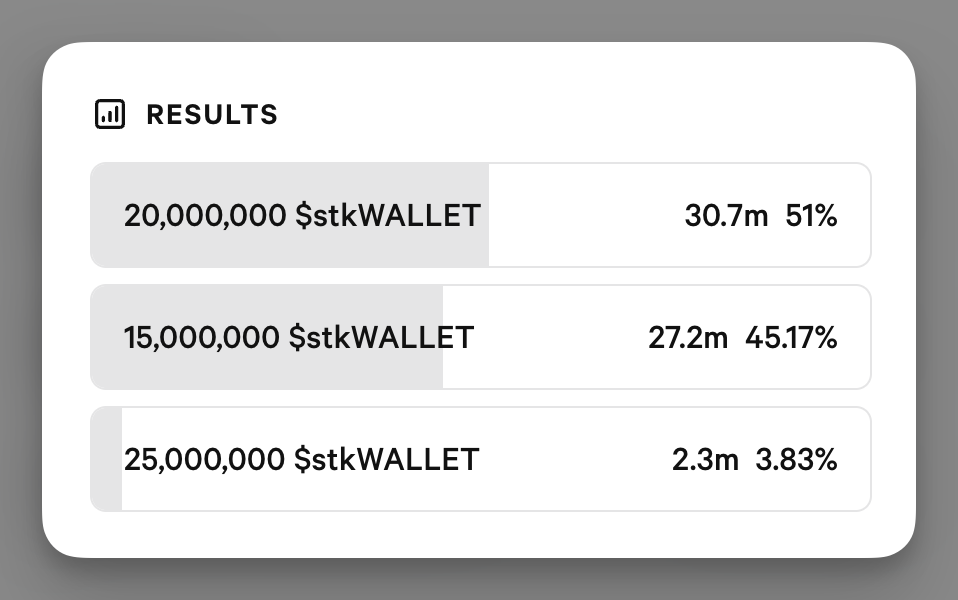The image size is (958, 600).
Task: Select the 25,000,000 $stkWALLET option row
Action: (481, 459)
